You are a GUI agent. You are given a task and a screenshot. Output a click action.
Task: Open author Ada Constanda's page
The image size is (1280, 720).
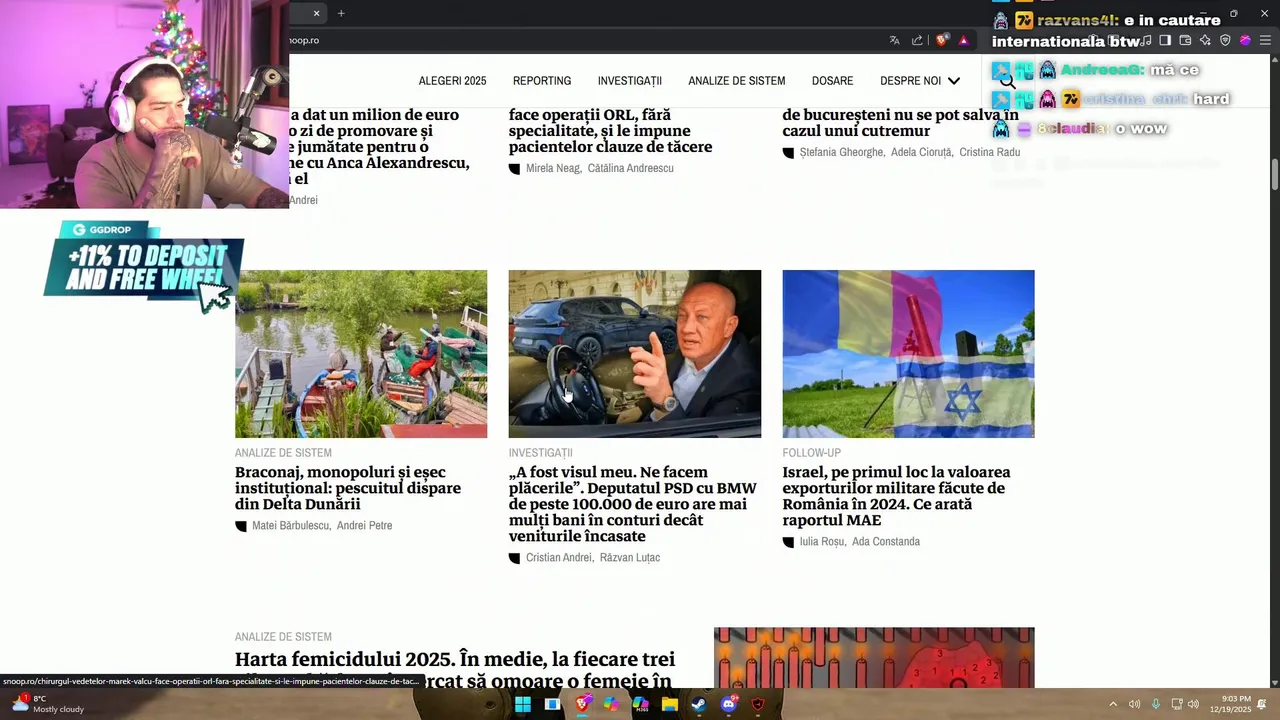pyautogui.click(x=886, y=542)
